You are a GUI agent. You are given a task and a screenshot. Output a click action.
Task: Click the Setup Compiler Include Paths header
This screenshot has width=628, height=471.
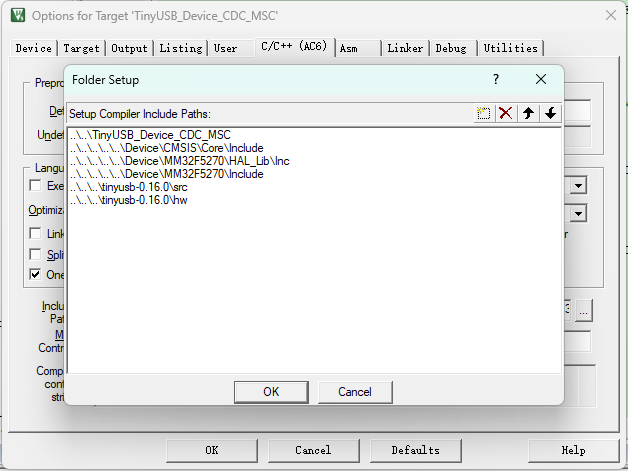coord(140,114)
